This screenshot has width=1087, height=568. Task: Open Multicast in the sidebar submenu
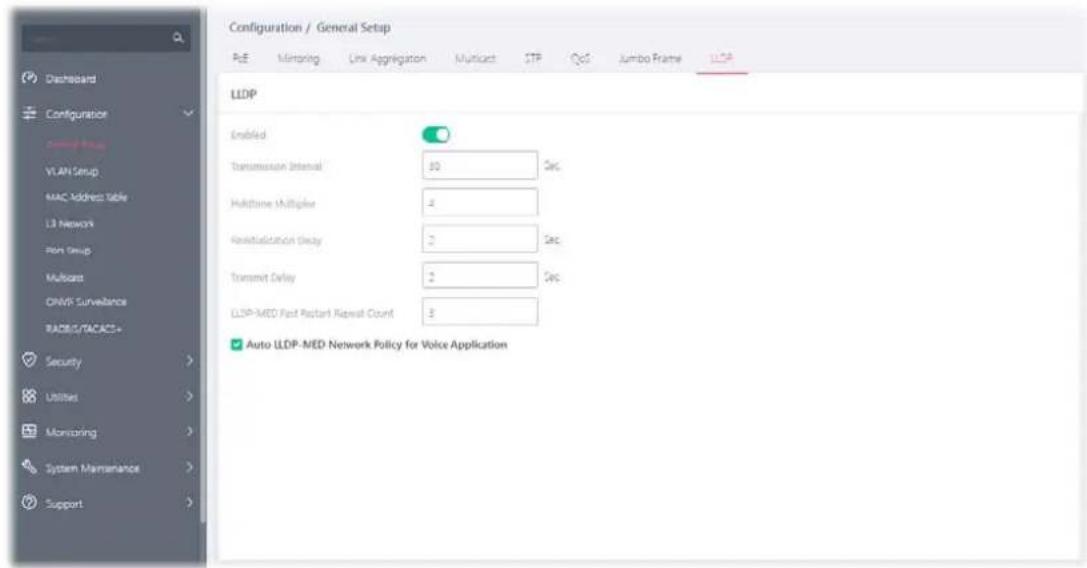(64, 277)
